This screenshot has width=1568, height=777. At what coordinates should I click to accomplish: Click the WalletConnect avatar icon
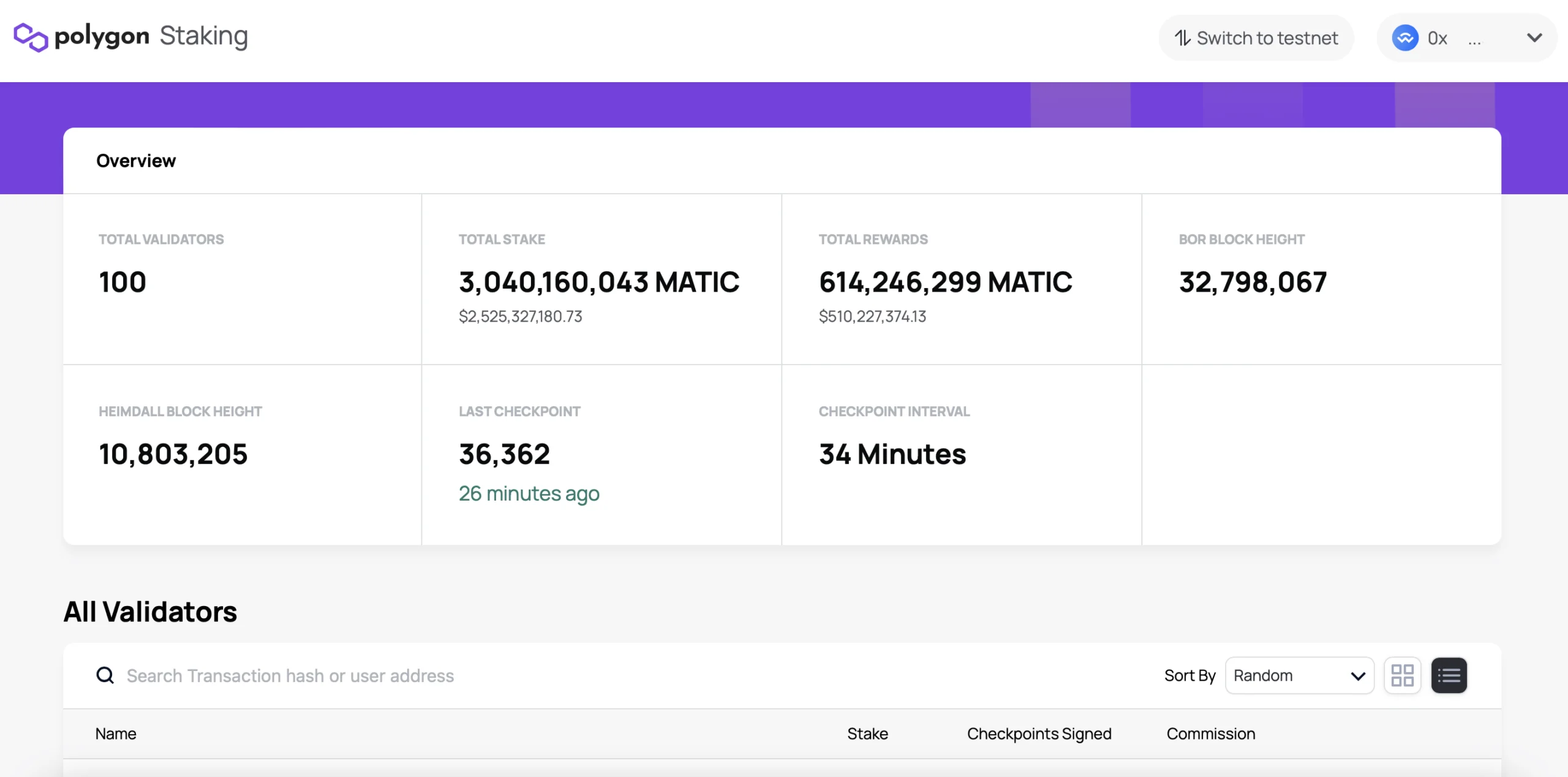pos(1405,38)
